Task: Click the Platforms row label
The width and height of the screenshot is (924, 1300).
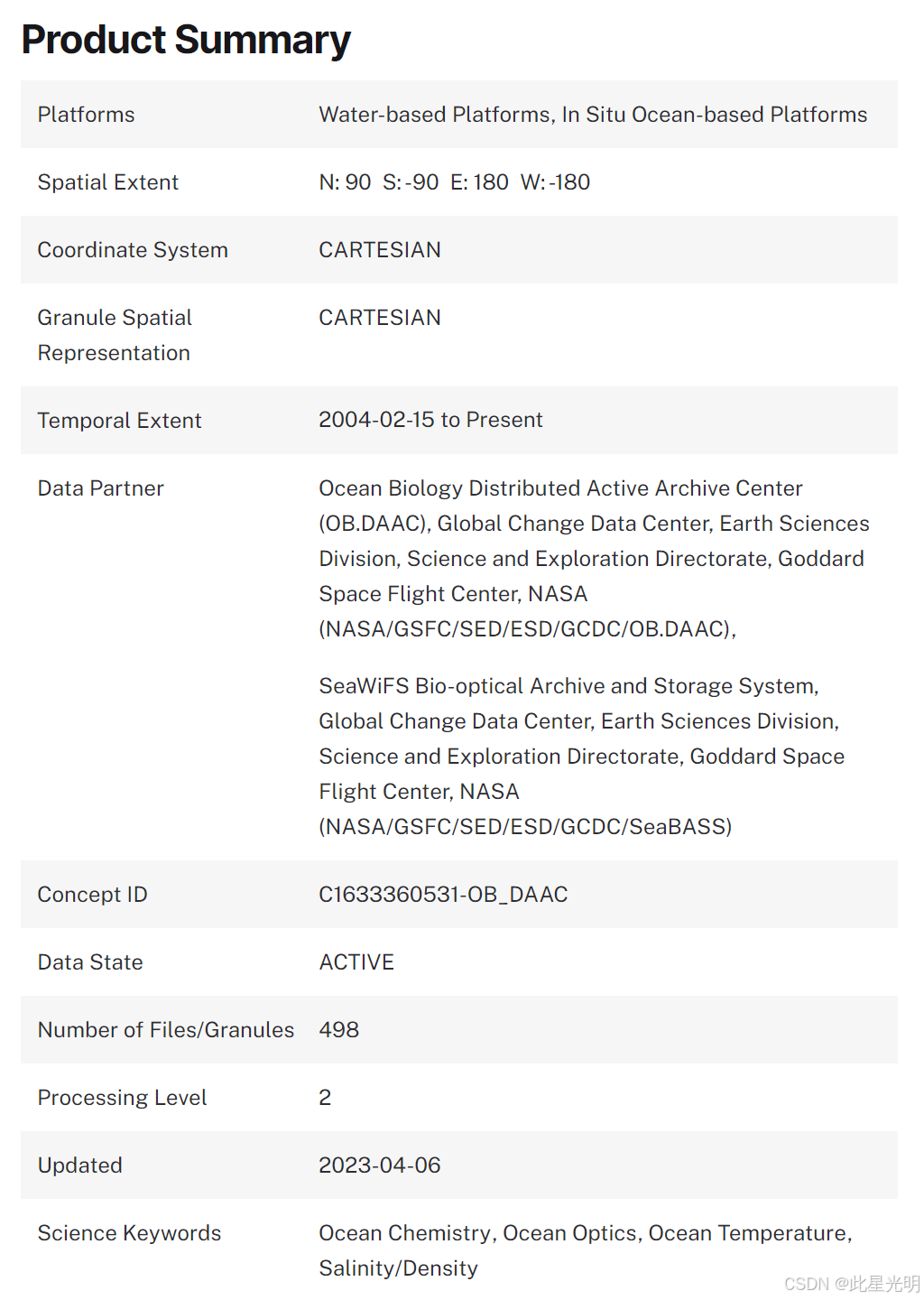Action: coord(86,115)
